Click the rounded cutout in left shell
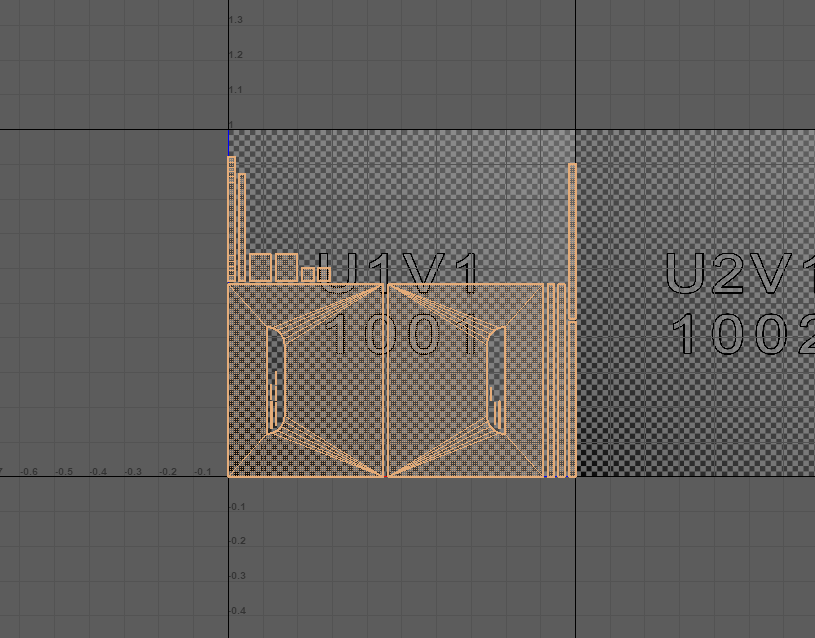This screenshot has width=815, height=638. (275, 380)
